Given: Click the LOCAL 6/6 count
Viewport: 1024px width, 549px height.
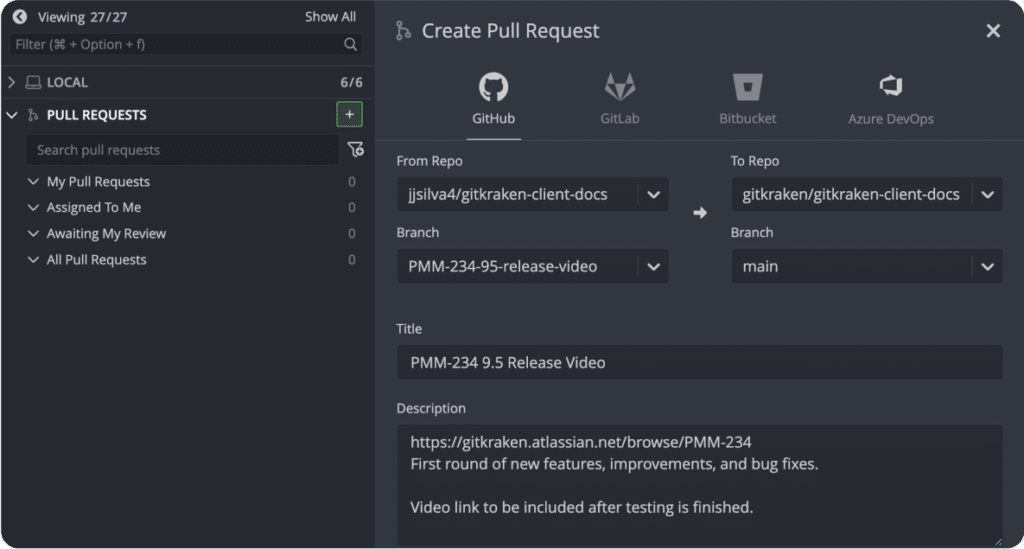Looking at the screenshot, I should pyautogui.click(x=351, y=82).
